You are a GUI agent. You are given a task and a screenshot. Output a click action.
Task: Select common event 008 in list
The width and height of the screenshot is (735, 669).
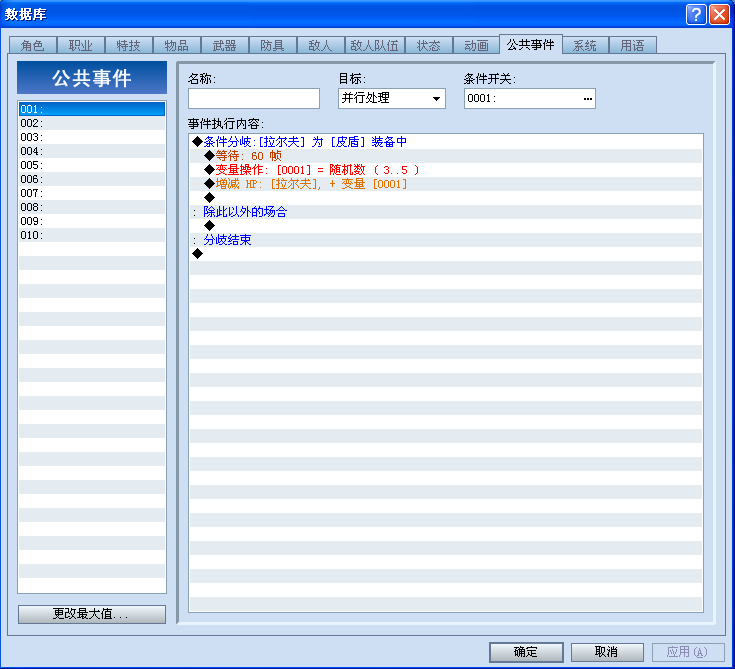tap(92, 207)
